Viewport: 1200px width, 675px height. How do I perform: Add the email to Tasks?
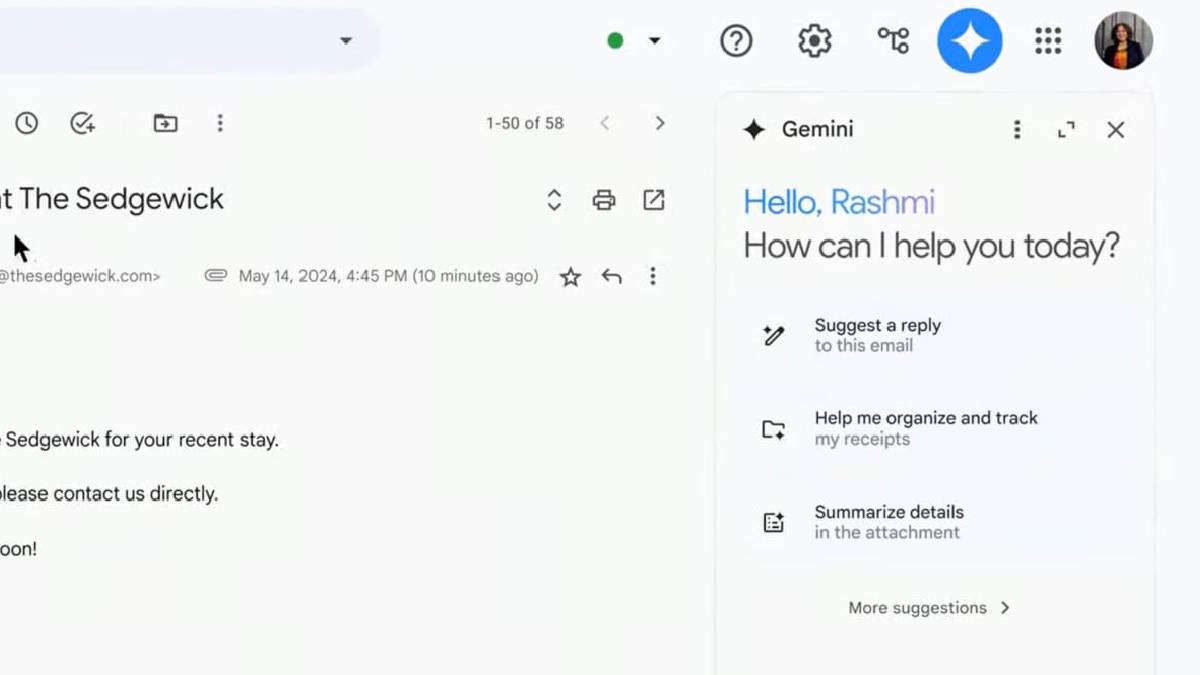(x=82, y=123)
